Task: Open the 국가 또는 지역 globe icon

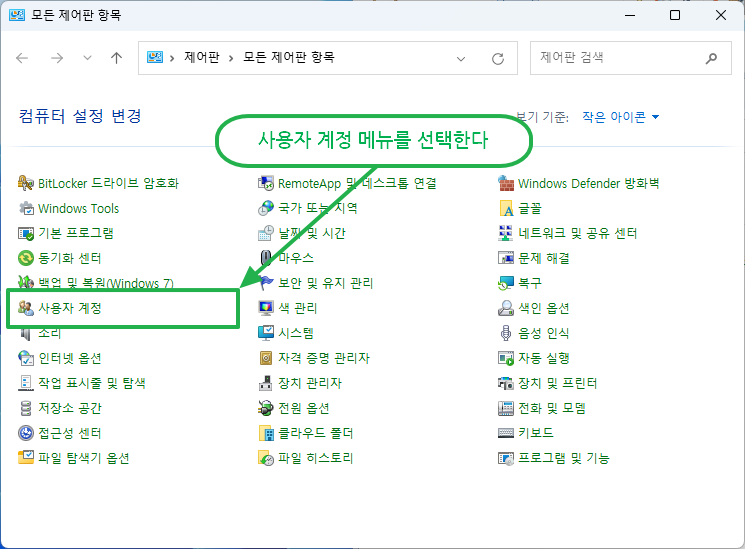Action: point(266,208)
